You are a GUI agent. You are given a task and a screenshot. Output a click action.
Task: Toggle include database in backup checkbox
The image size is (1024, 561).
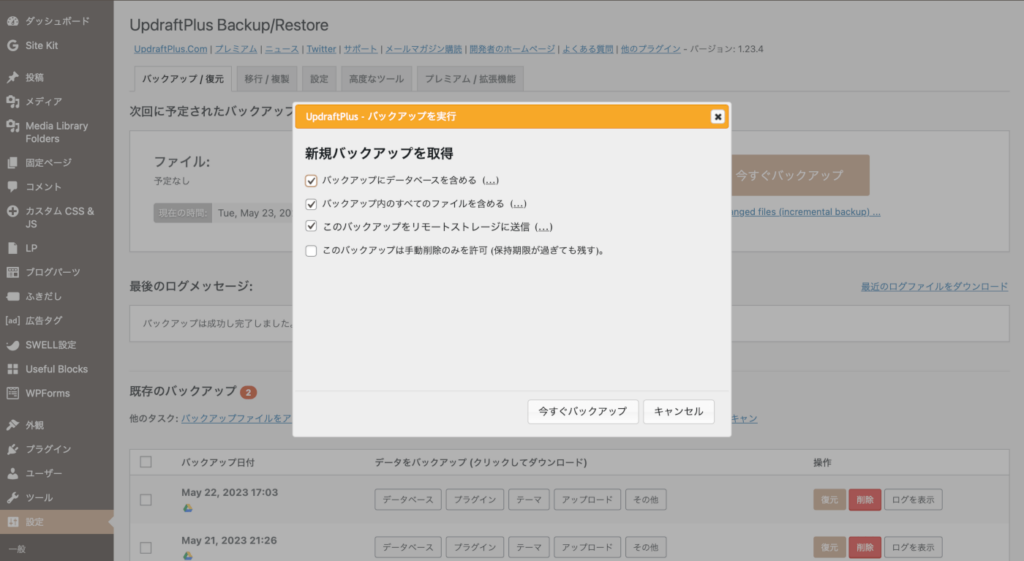(311, 181)
